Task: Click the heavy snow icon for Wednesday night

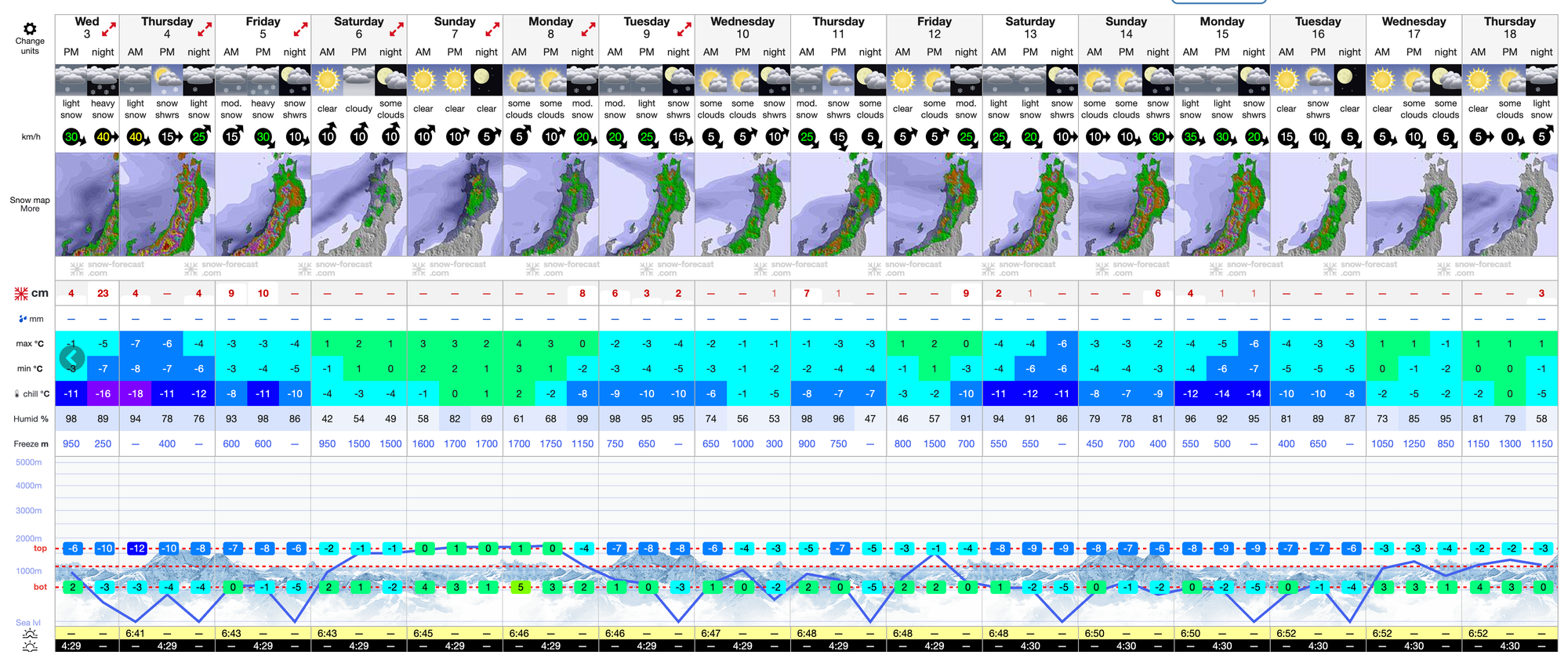Action: pos(103,80)
